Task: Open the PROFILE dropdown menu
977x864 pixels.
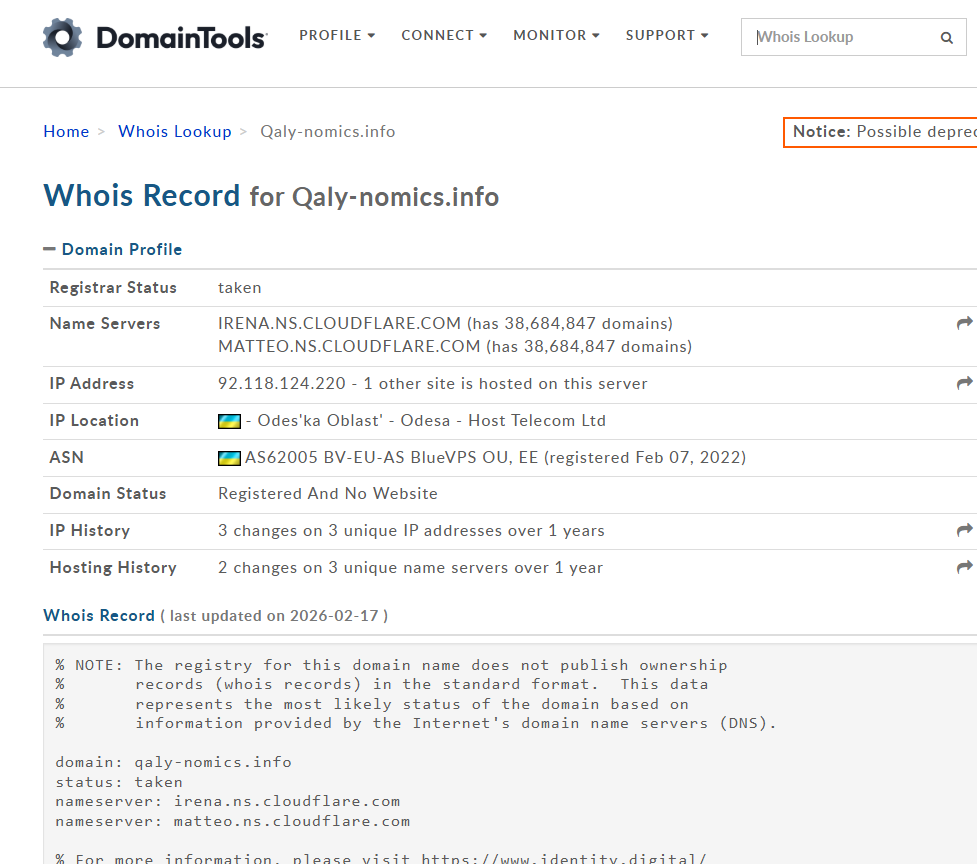Action: pyautogui.click(x=337, y=35)
